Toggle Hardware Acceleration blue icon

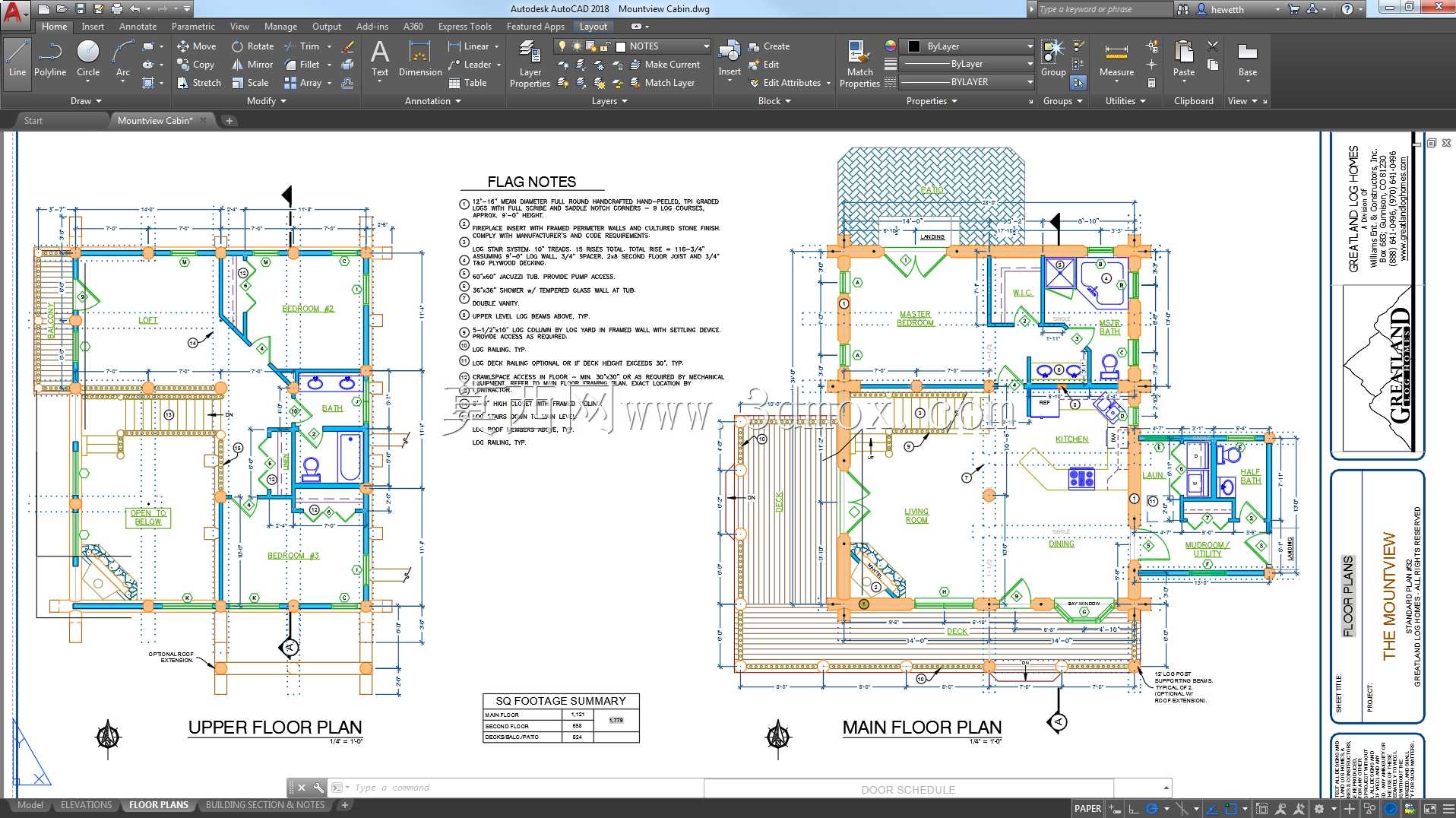pyautogui.click(x=1390, y=809)
